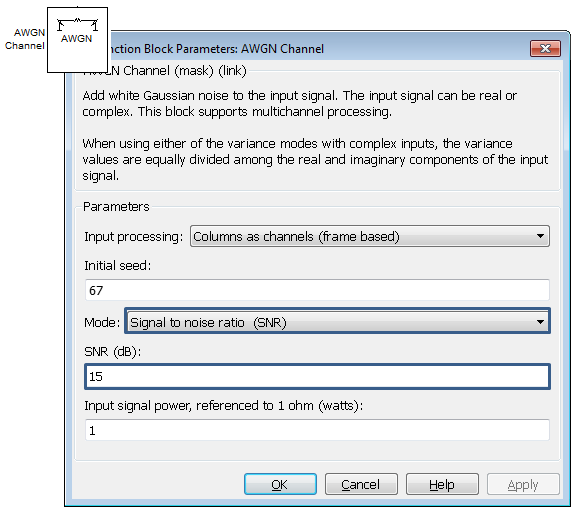Click the Parameters group label
575x510 pixels.
pos(116,207)
